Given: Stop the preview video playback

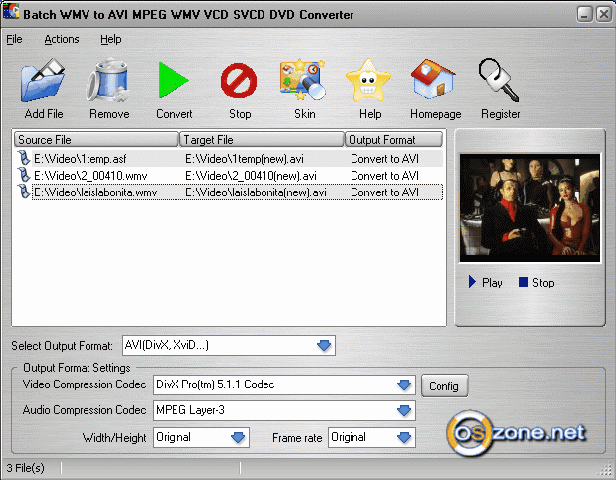Looking at the screenshot, I should click(536, 282).
